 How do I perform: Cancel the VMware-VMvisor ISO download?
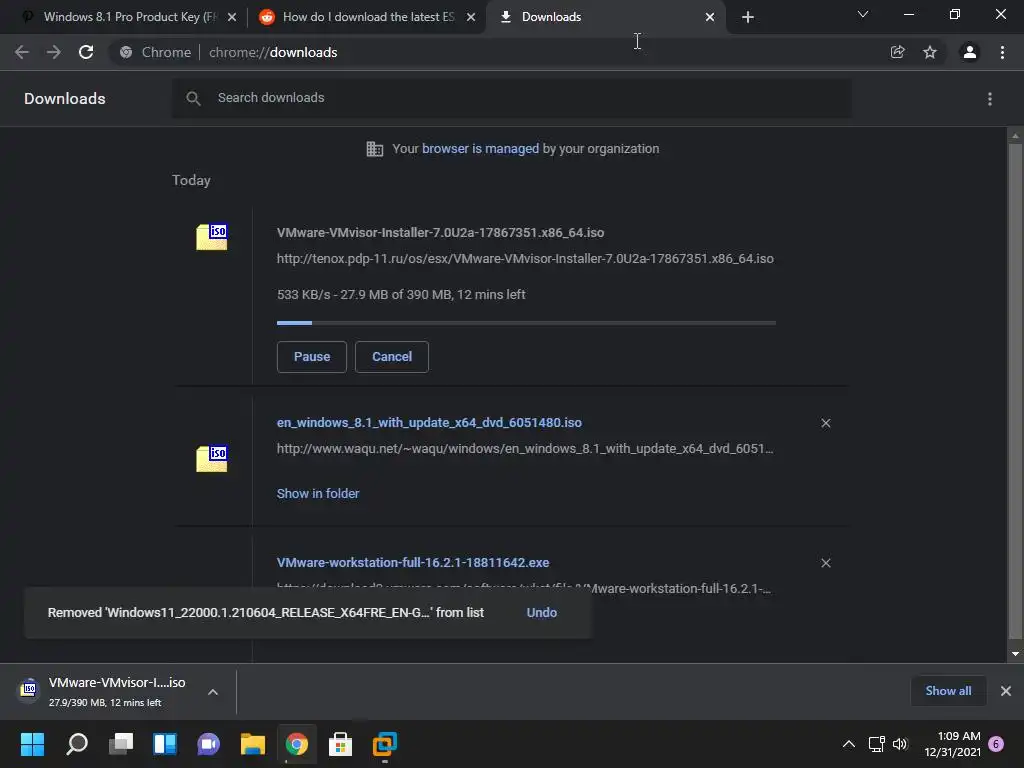click(x=392, y=357)
